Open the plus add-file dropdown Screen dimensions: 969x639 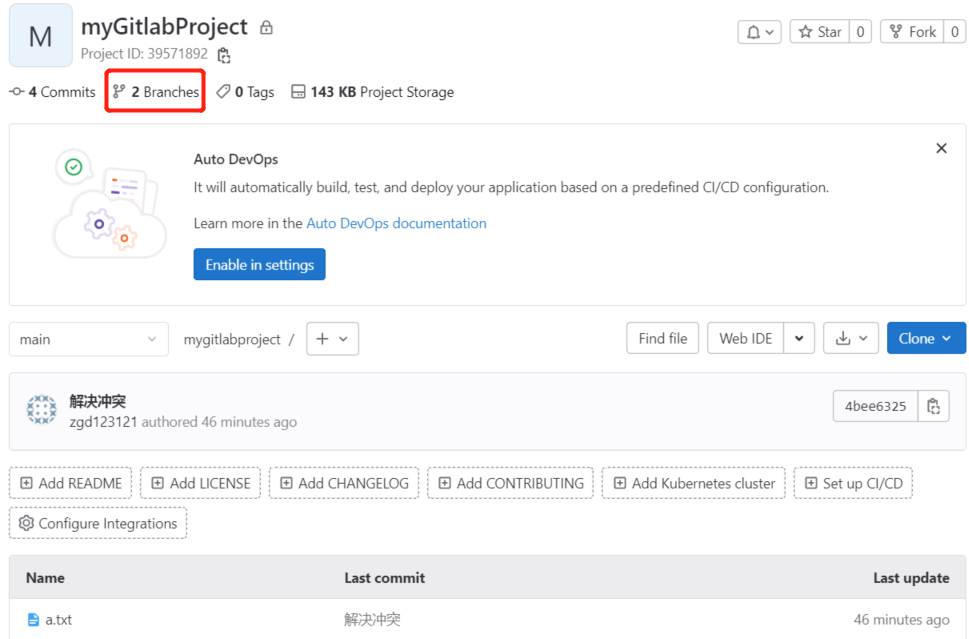pyautogui.click(x=332, y=339)
